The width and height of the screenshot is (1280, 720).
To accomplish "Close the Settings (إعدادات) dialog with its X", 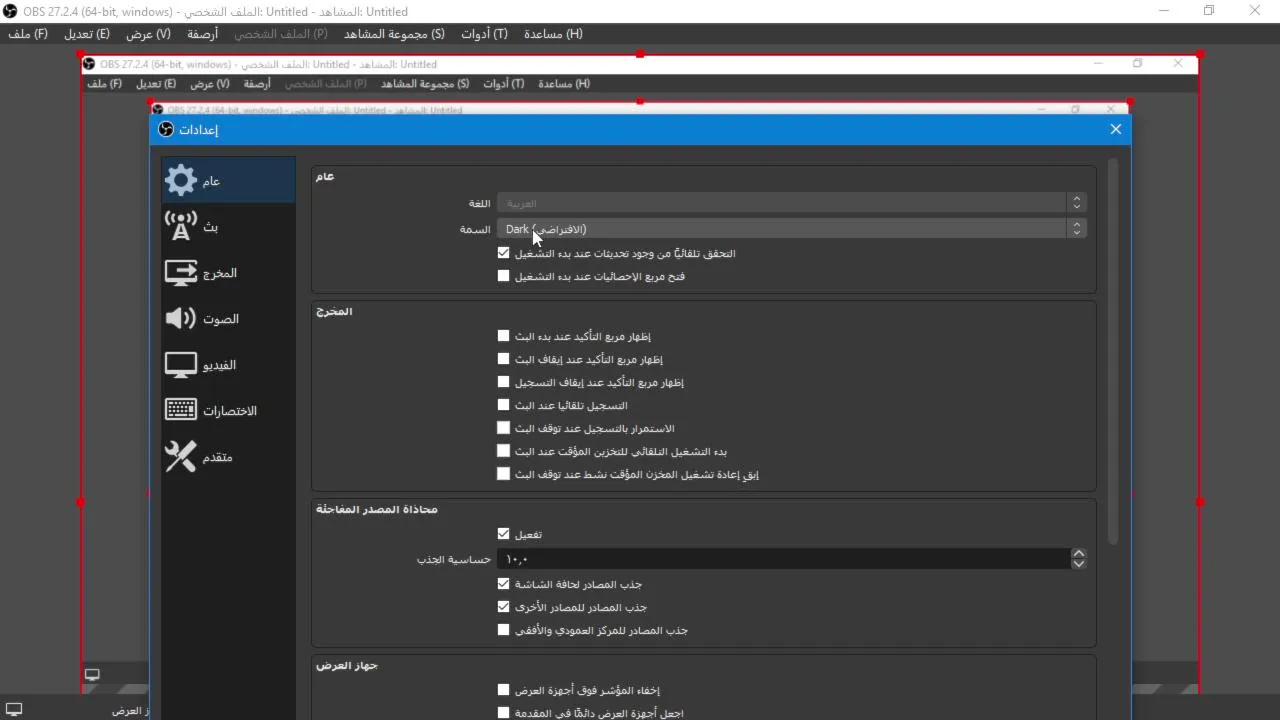I will click(x=1116, y=129).
